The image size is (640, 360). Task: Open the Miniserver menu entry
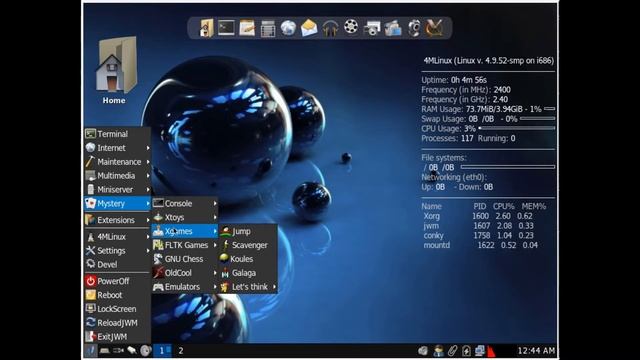pyautogui.click(x=118, y=189)
